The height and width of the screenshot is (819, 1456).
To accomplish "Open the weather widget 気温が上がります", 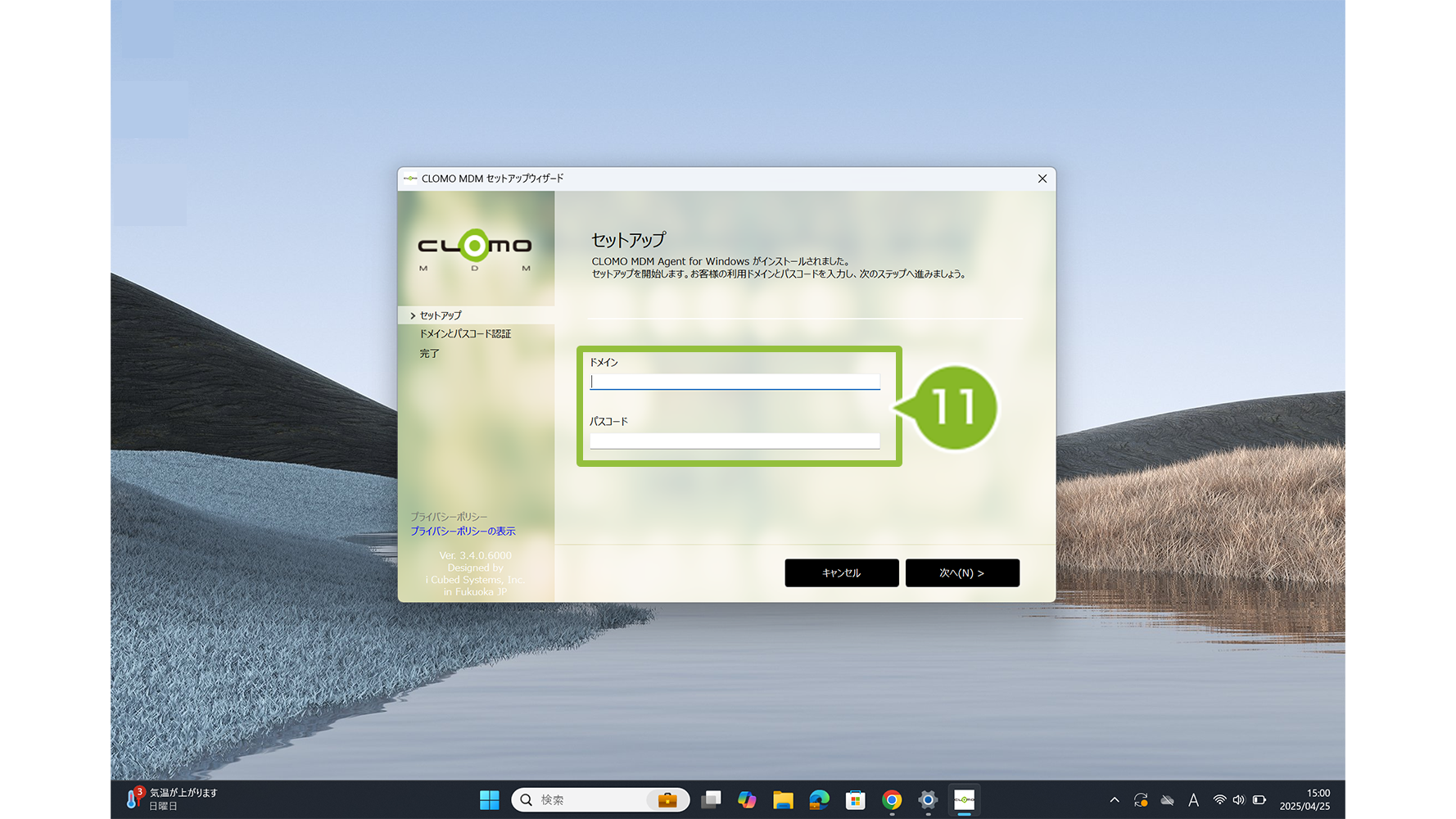I will pyautogui.click(x=173, y=799).
